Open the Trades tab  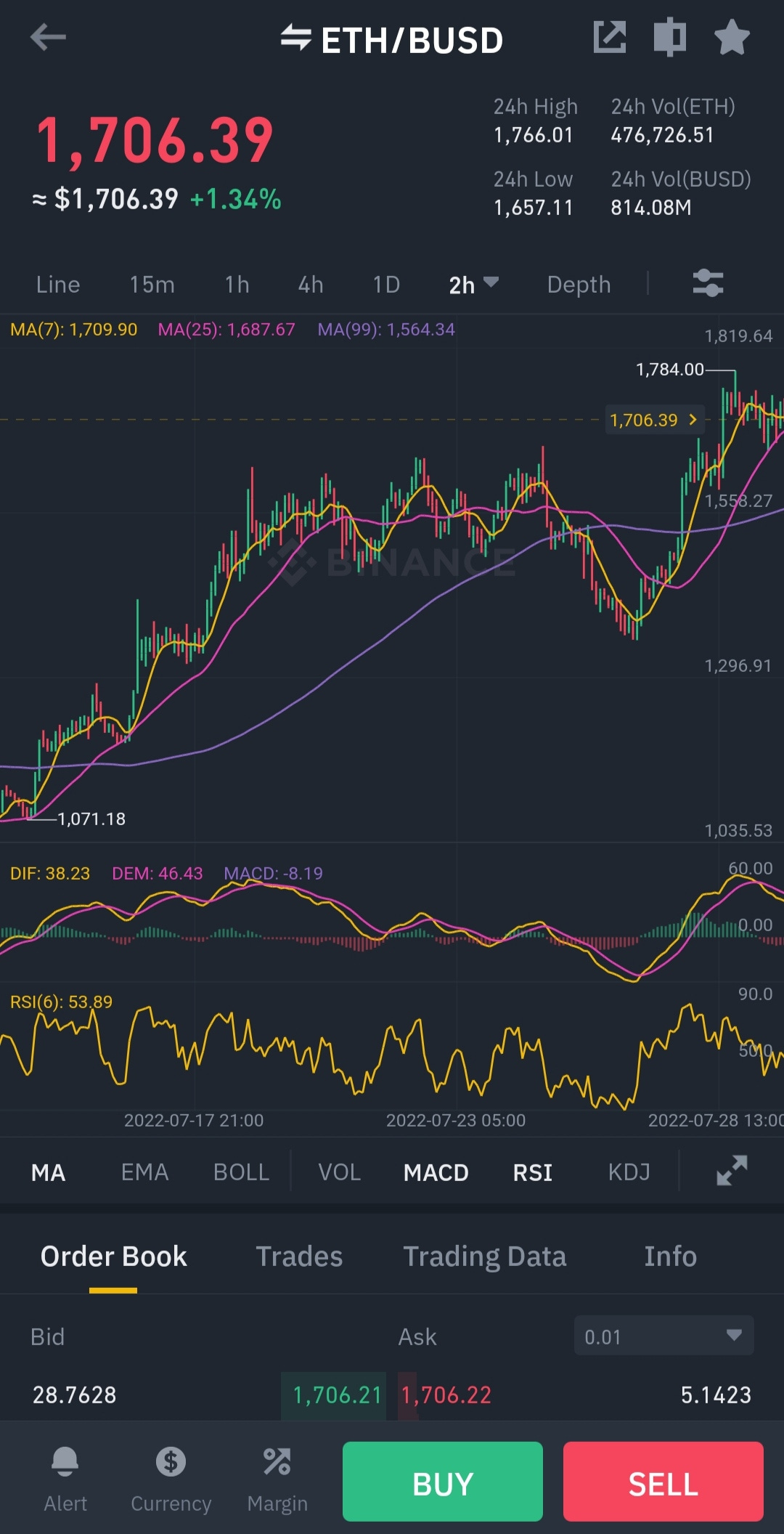pyautogui.click(x=299, y=1257)
